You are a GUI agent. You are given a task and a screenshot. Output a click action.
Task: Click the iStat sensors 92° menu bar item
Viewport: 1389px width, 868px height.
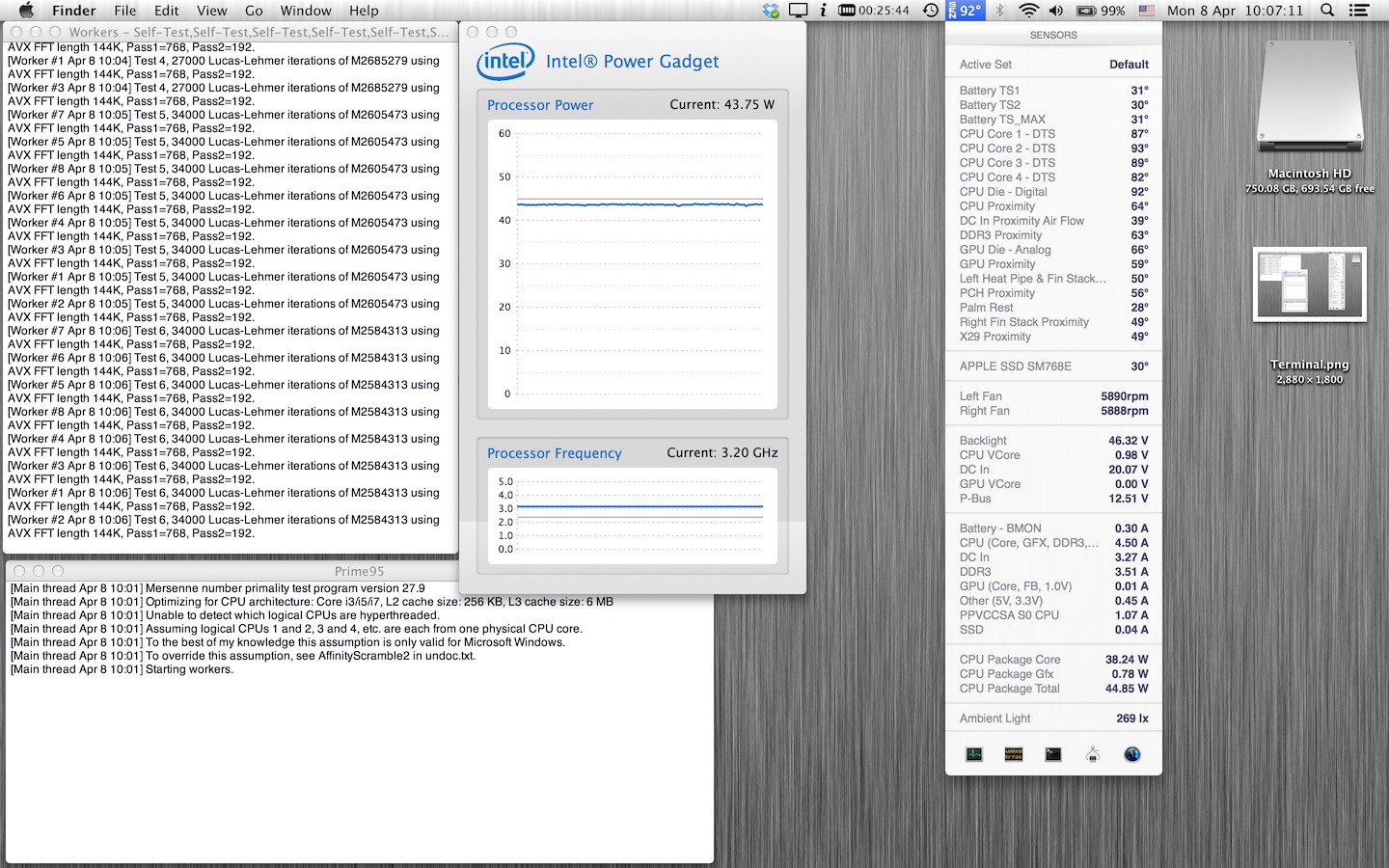(965, 11)
